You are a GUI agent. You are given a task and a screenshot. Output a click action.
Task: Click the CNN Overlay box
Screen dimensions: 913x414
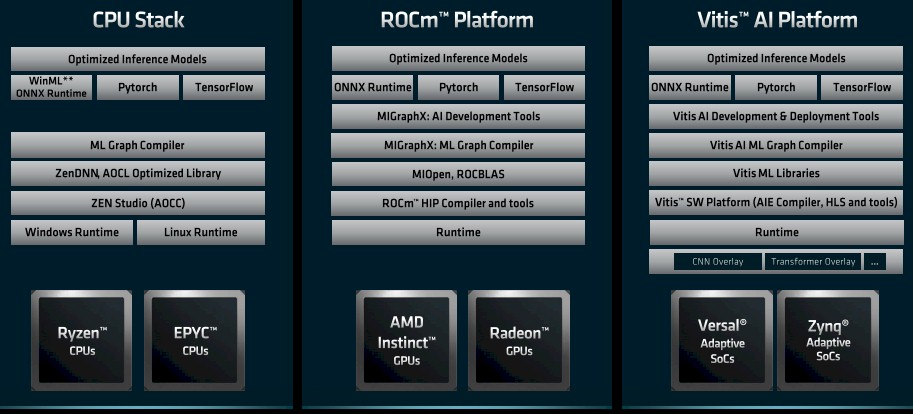click(717, 261)
